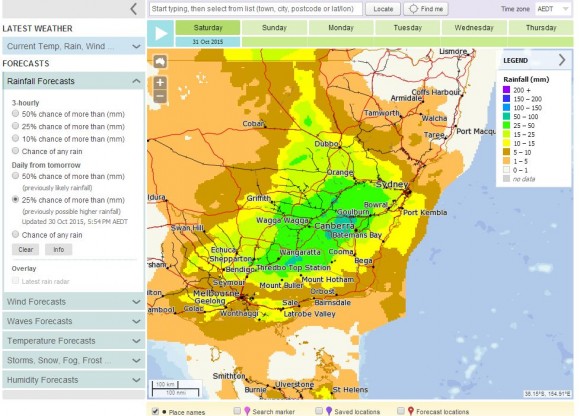Click the 5 – 10 brown legend swatch

coord(506,152)
